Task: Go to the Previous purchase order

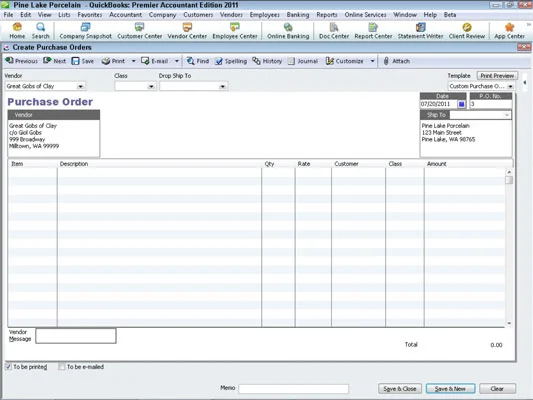Action: pos(21,61)
